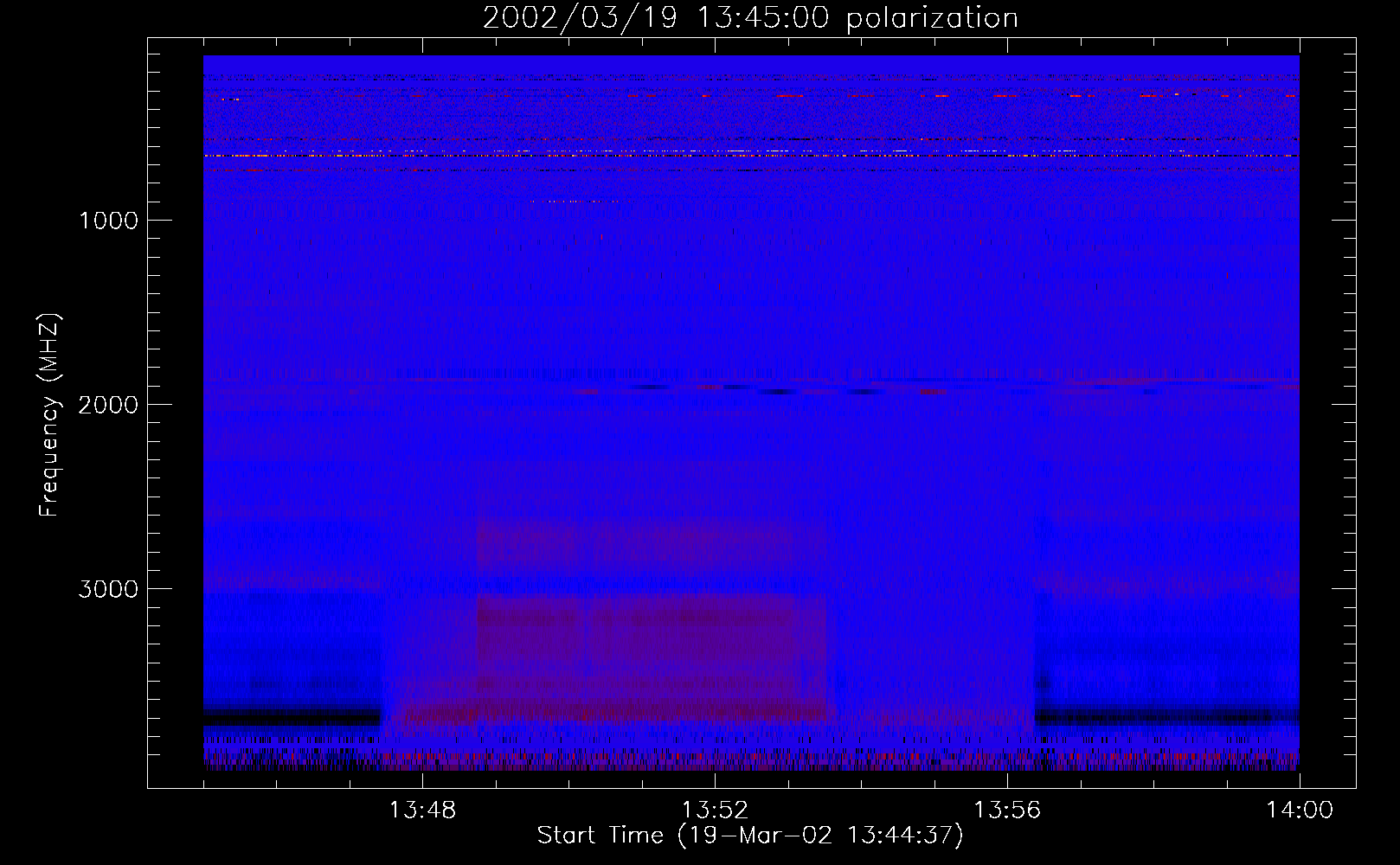Click the 13:56 time tick label
The height and width of the screenshot is (865, 1400).
(x=1007, y=811)
